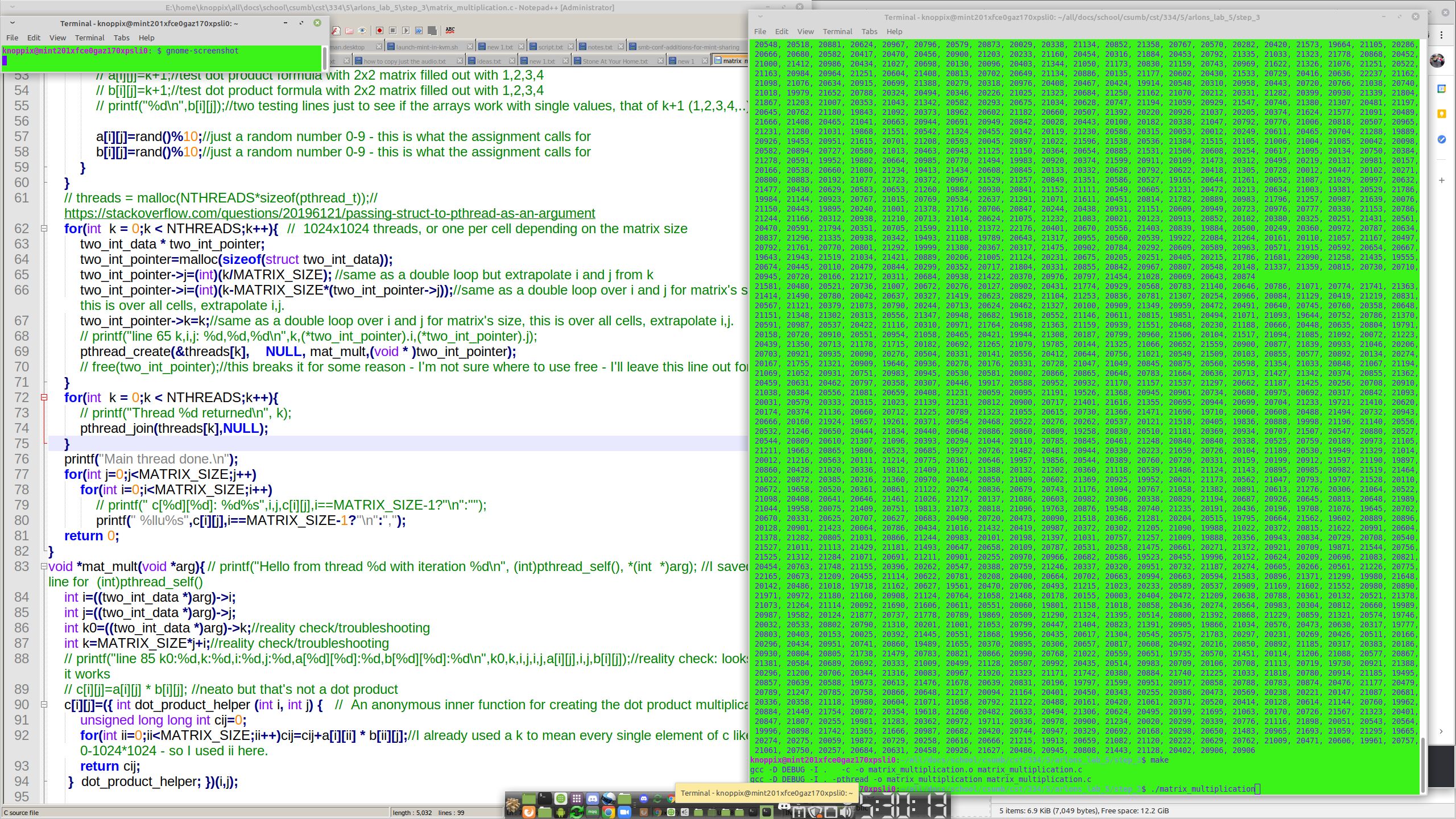Open the View menu in large terminal
This screenshot has height=819, width=1456.
pyautogui.click(x=805, y=31)
